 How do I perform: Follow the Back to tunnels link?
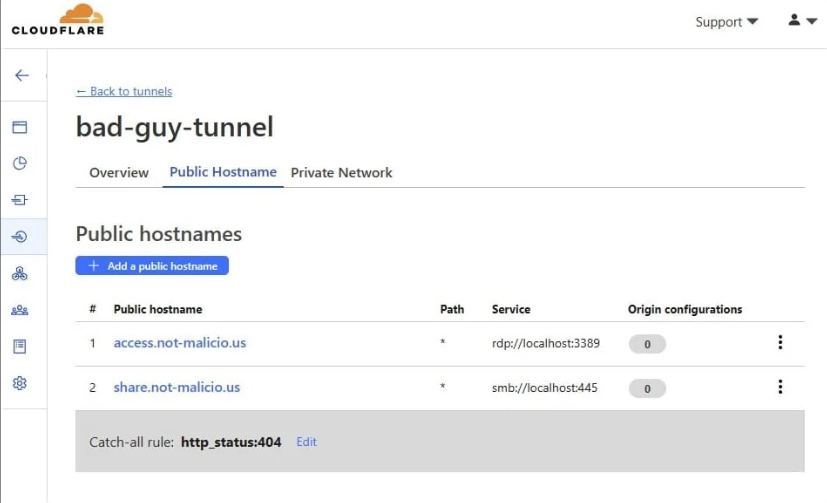coord(124,91)
